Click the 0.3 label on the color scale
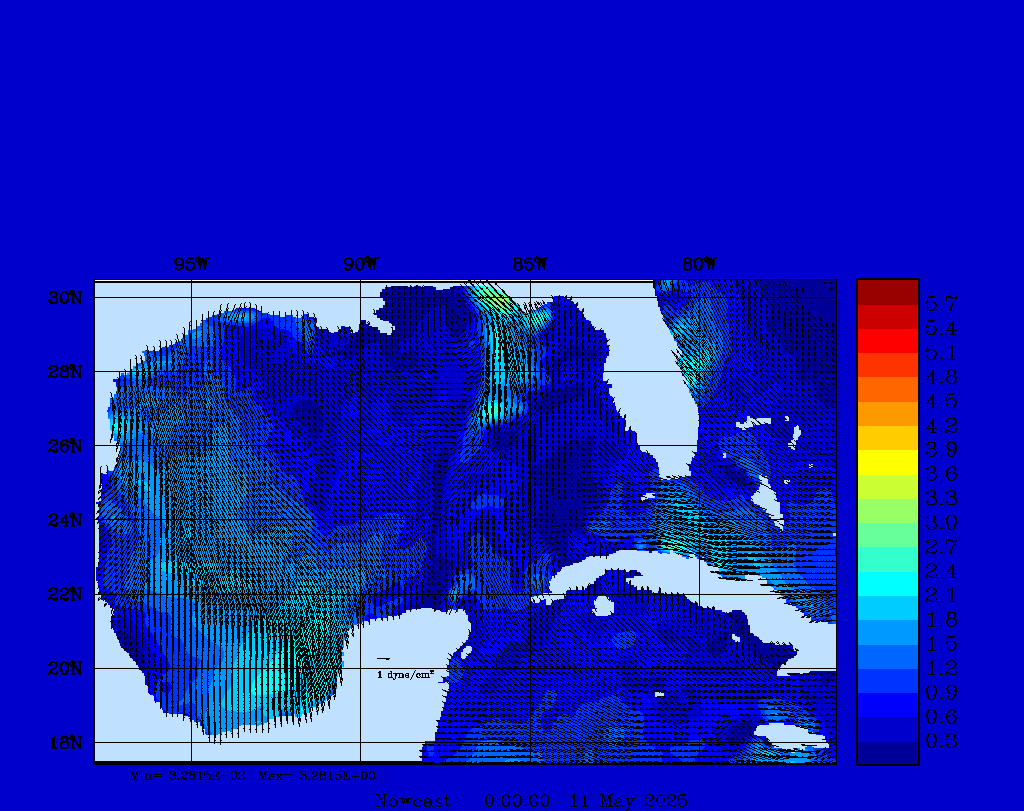 click(941, 741)
